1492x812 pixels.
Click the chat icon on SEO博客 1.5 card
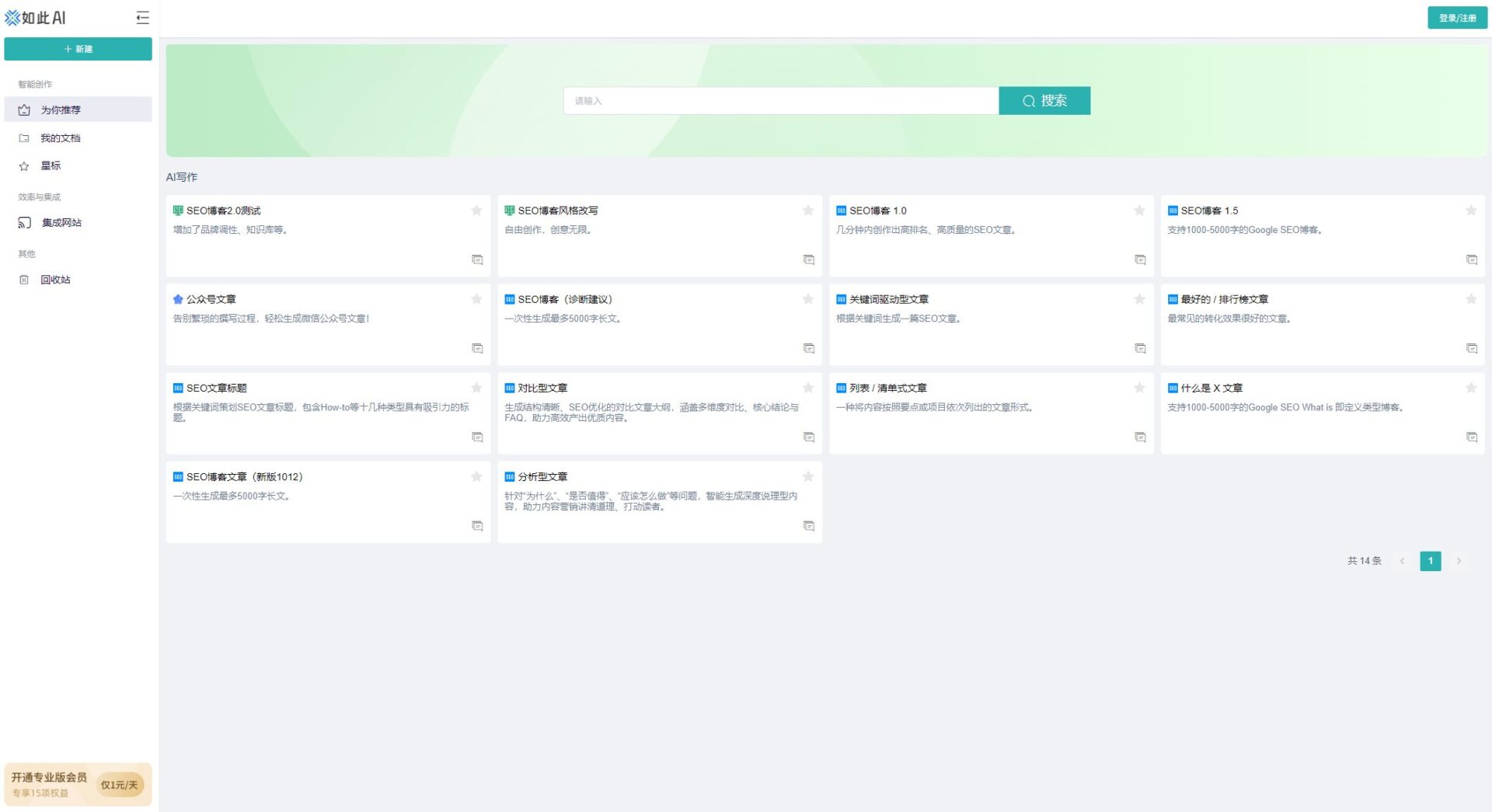point(1471,260)
